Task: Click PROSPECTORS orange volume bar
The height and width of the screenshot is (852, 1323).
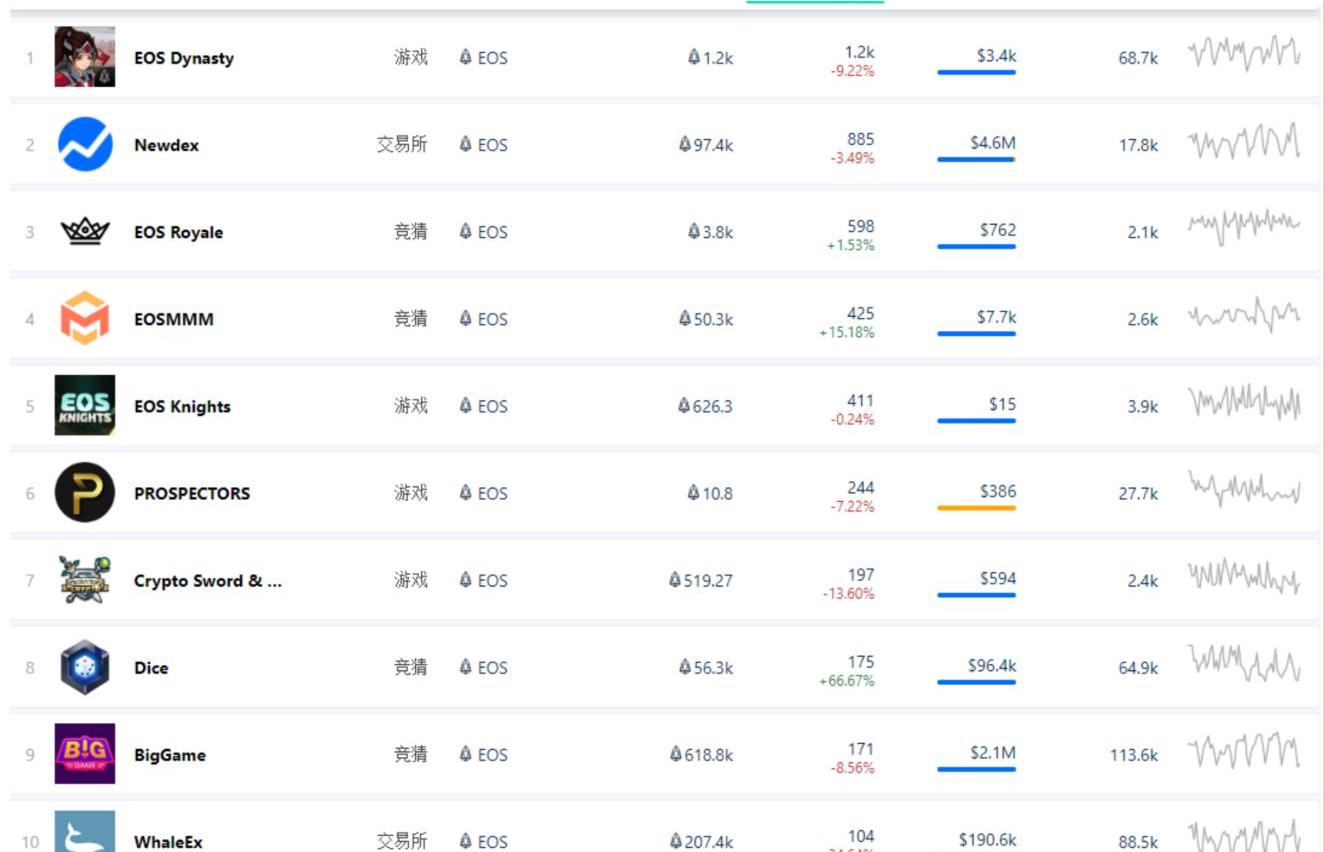Action: 976,508
